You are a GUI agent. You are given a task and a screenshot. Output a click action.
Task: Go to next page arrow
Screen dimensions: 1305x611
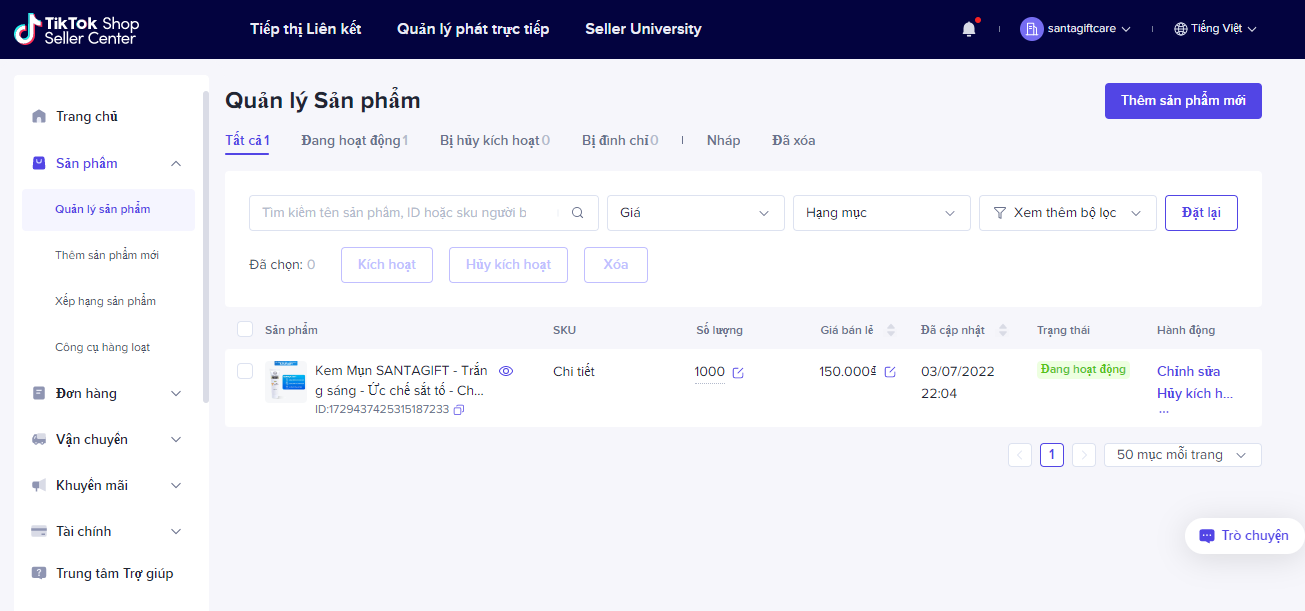click(x=1084, y=455)
